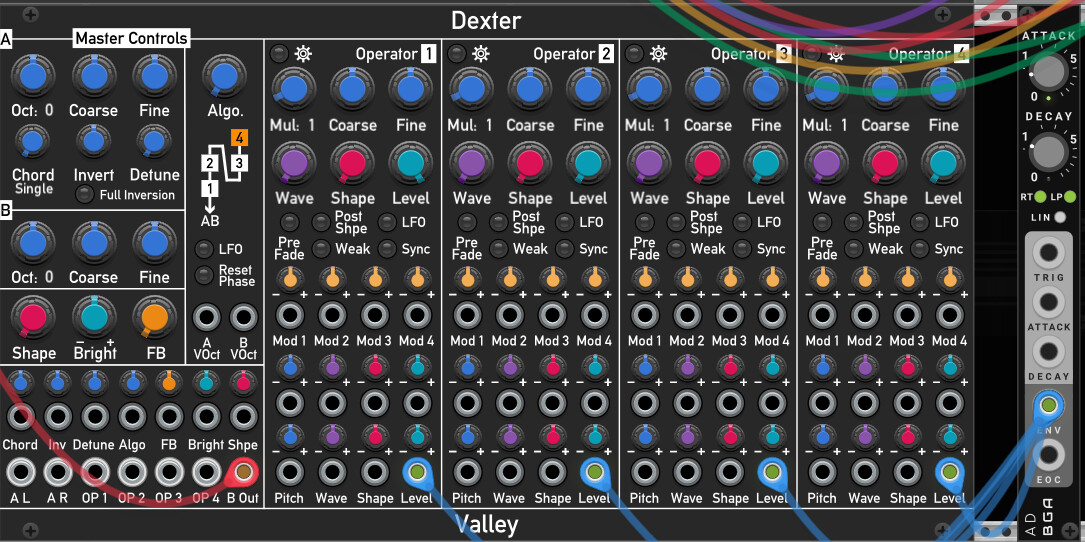Click the B Out output jack
The height and width of the screenshot is (542, 1085).
point(244,472)
